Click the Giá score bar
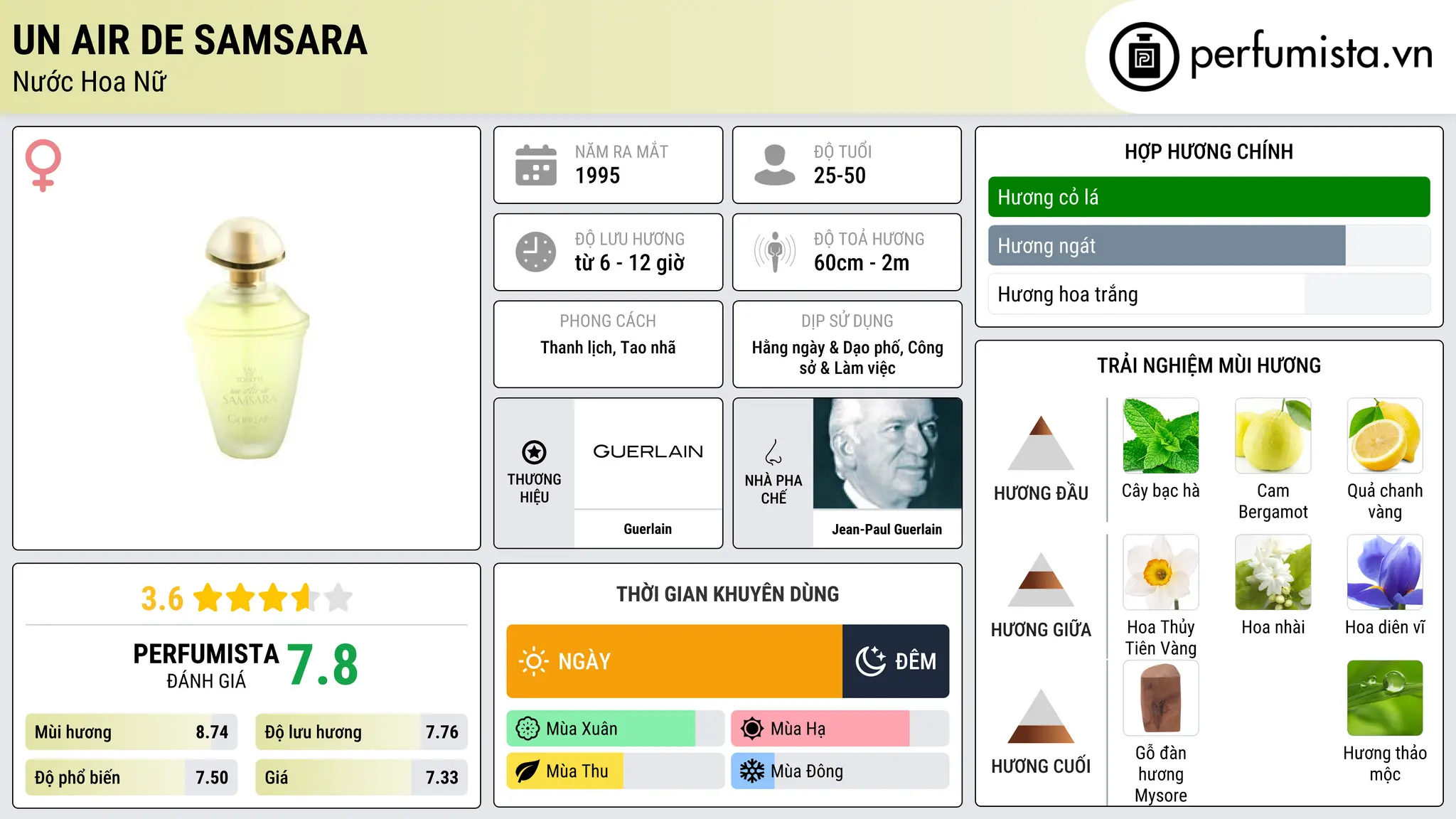The width and height of the screenshot is (1456, 819). (x=361, y=777)
